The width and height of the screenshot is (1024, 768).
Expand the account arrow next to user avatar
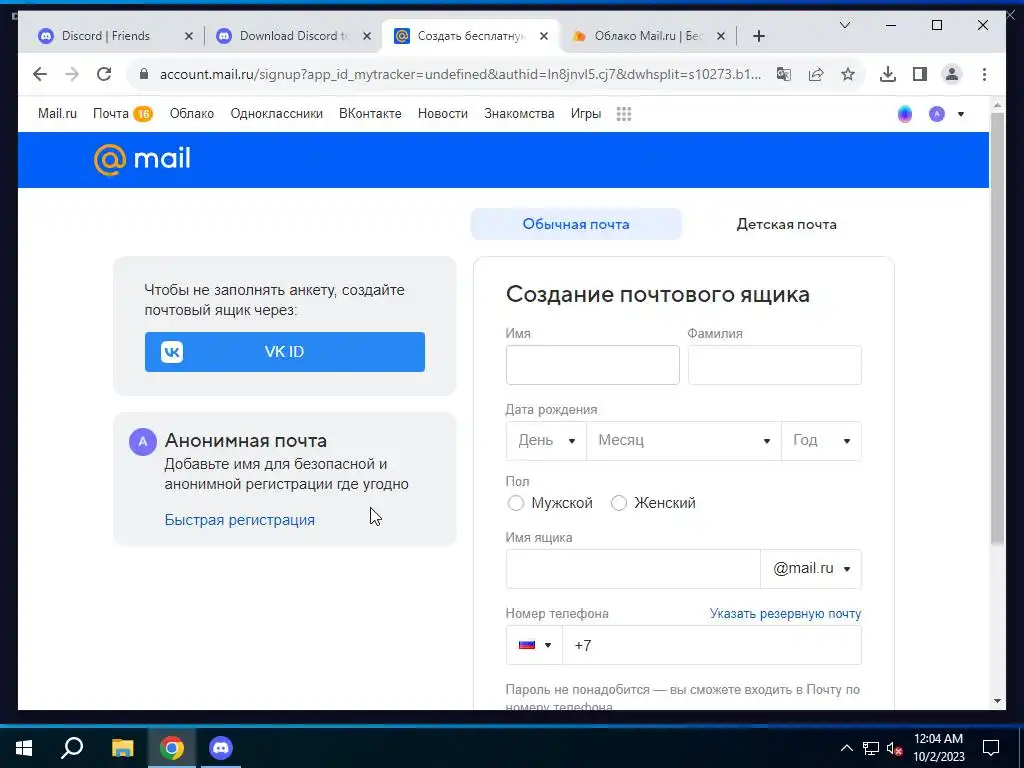click(x=961, y=114)
